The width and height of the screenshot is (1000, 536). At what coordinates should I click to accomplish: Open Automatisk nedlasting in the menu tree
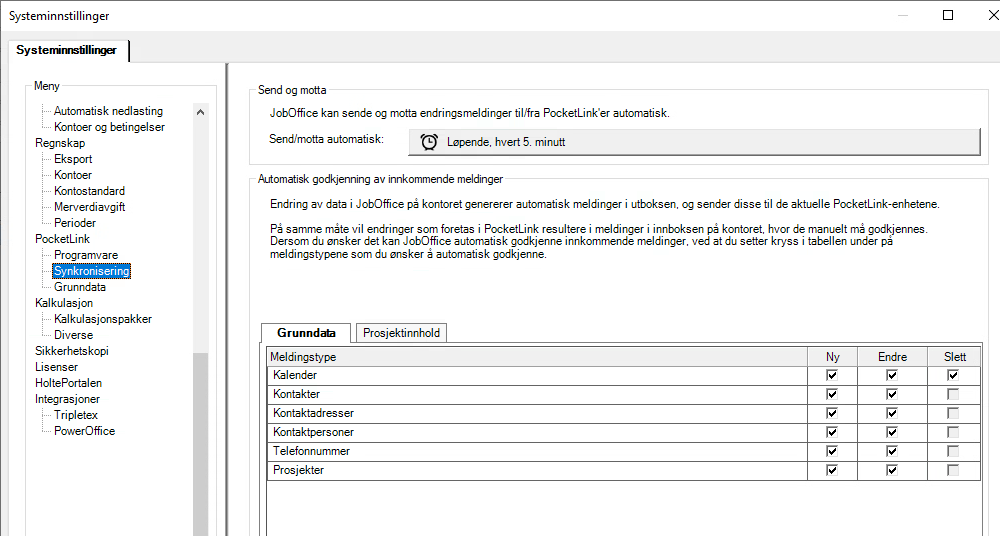(108, 111)
